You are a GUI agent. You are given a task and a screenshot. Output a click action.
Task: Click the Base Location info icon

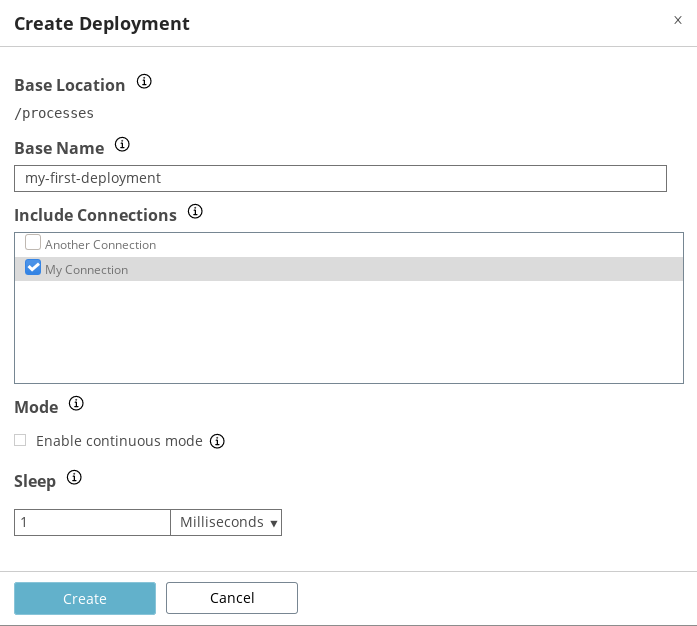pos(144,82)
